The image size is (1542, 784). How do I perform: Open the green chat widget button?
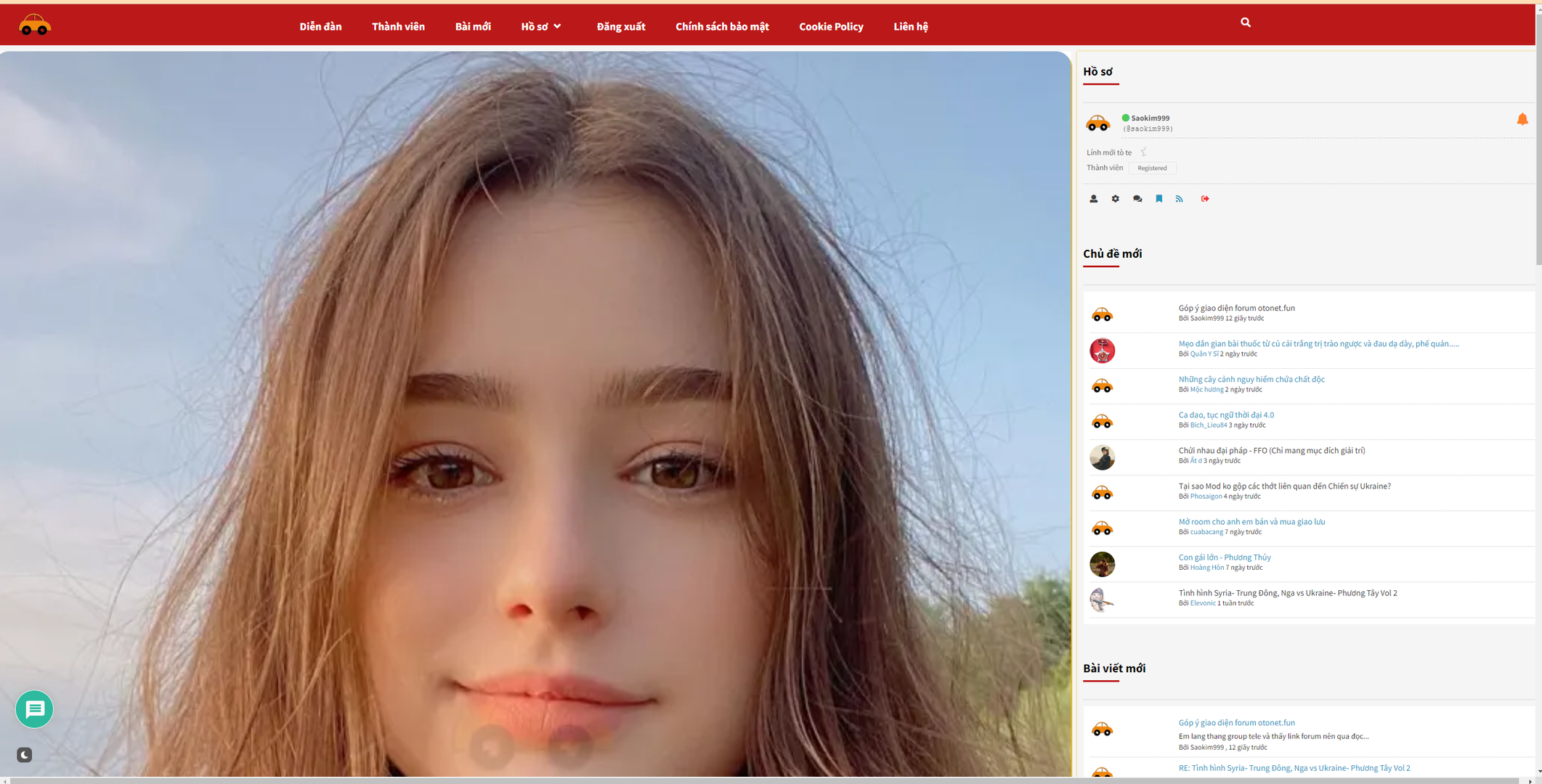click(x=34, y=709)
